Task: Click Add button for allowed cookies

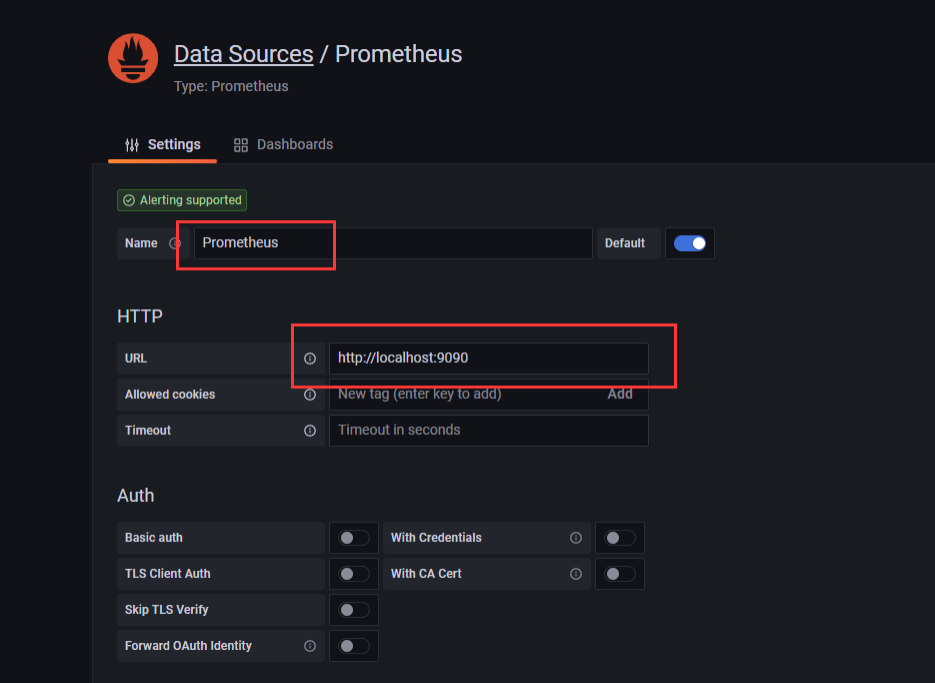Action: 620,394
